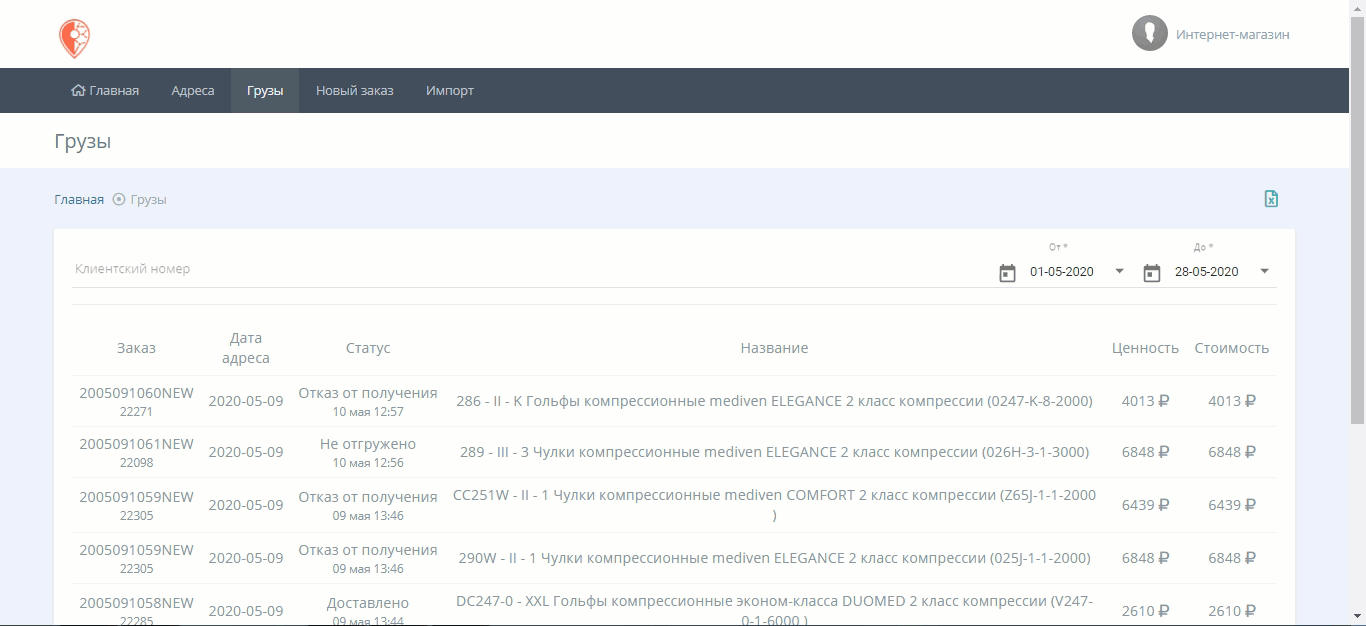Click Отказ от получения 10 мая 12:57
Screen dimensions: 1366x626
click(x=368, y=401)
